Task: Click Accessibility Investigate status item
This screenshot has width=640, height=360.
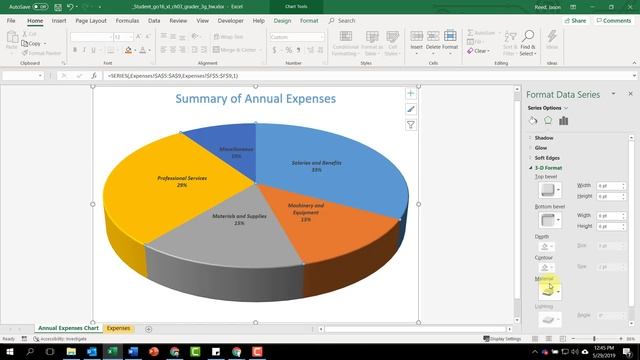Action: click(x=60, y=339)
